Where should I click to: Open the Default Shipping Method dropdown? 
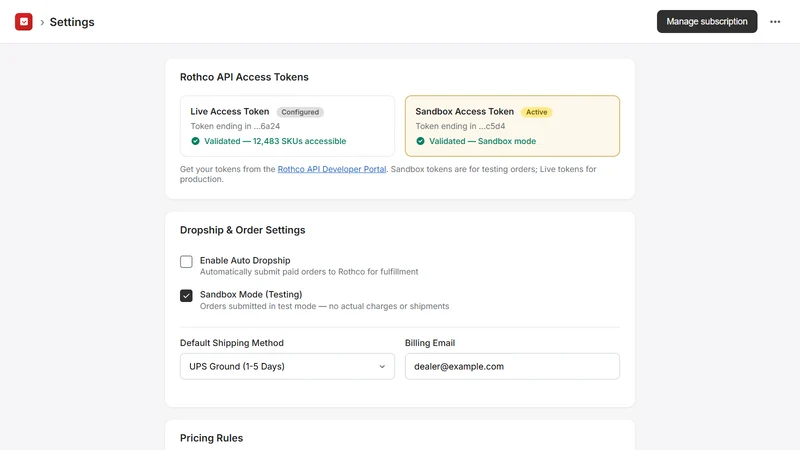click(287, 366)
